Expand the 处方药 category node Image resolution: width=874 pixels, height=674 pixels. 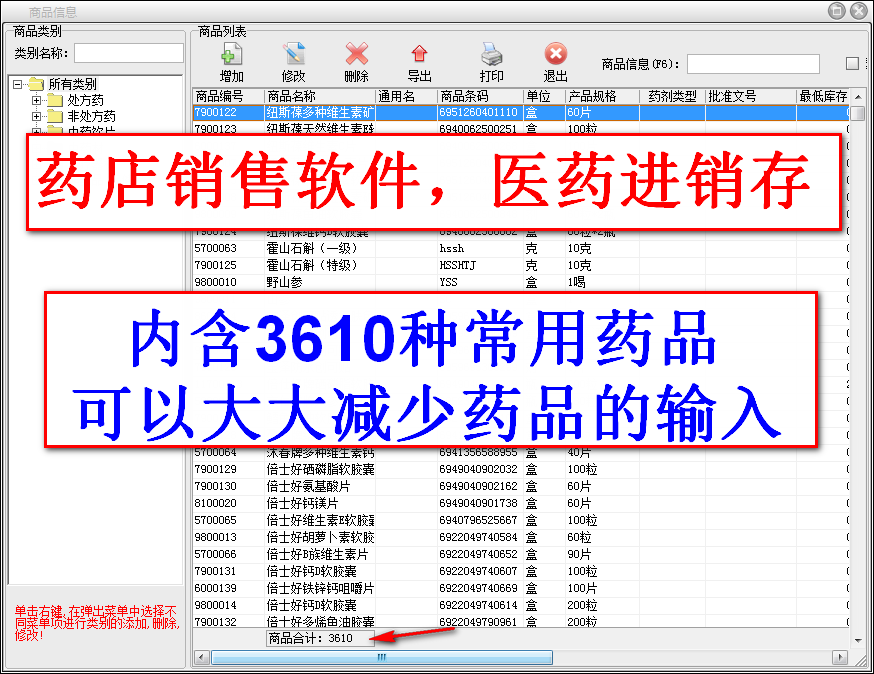click(x=37, y=100)
